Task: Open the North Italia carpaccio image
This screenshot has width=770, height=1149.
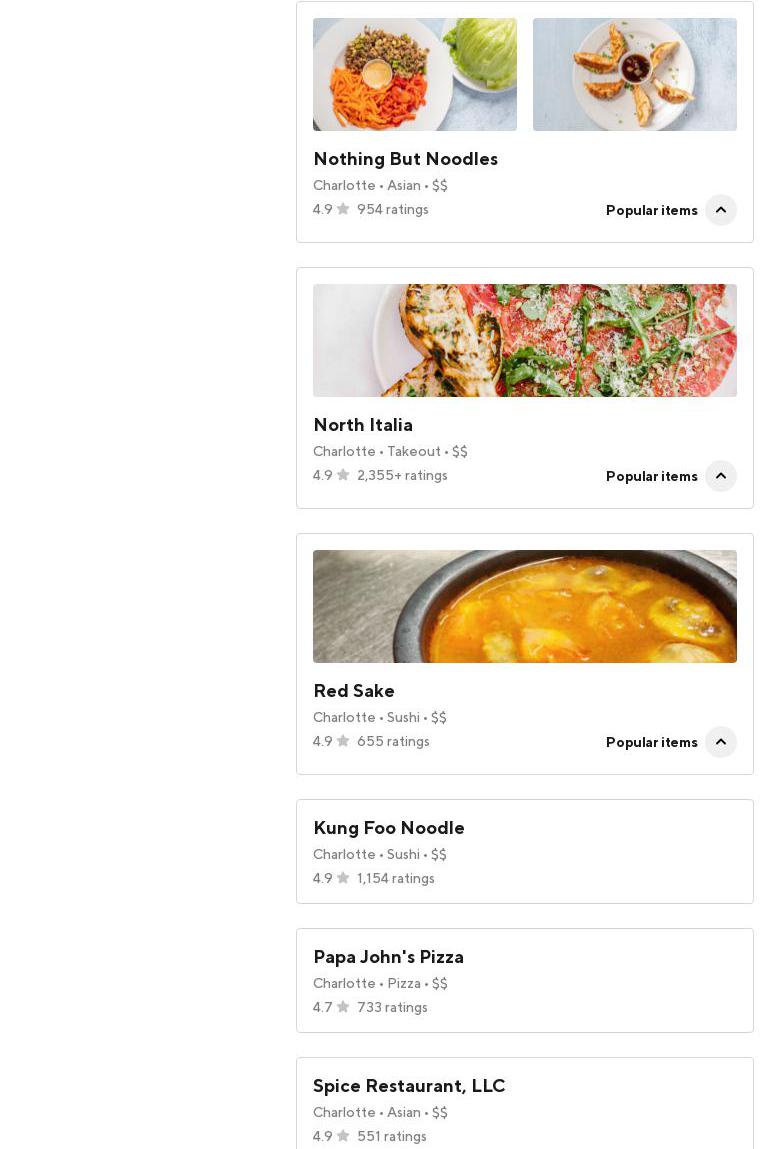Action: (x=524, y=341)
